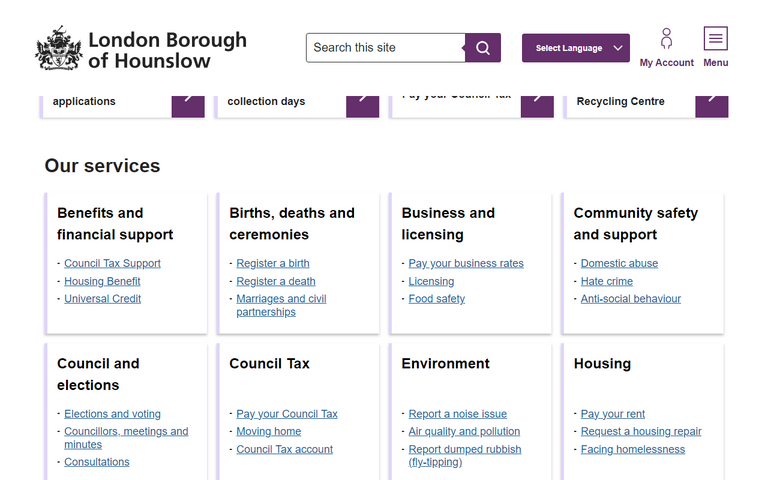The height and width of the screenshot is (480, 768).
Task: Open Register a birth link
Action: point(273,264)
